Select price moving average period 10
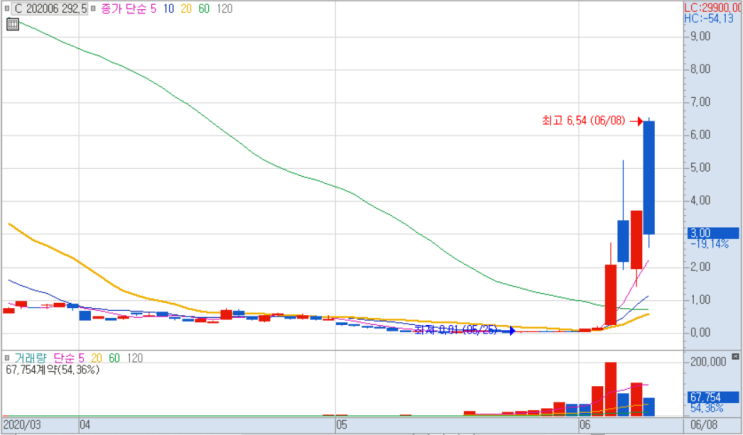Image resolution: width=743 pixels, height=435 pixels. point(169,9)
